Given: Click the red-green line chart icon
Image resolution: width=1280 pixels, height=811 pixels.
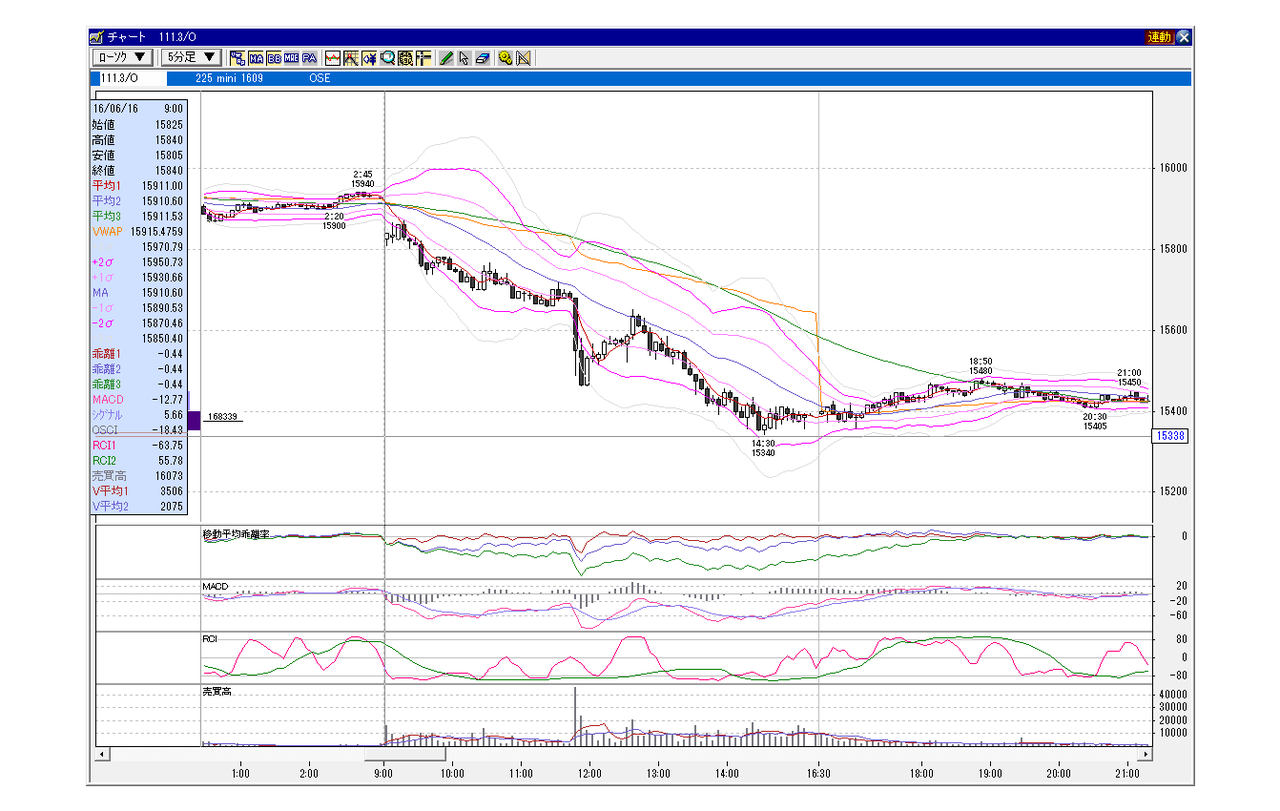Looking at the screenshot, I should coord(333,58).
